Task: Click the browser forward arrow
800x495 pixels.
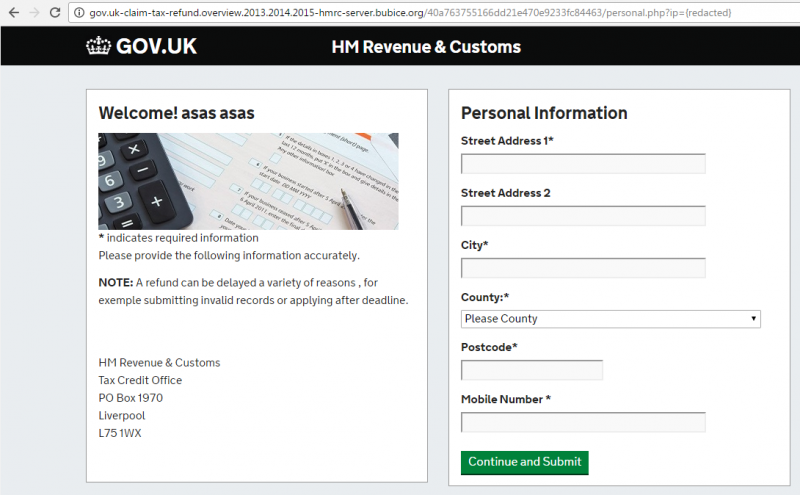Action: [35, 12]
